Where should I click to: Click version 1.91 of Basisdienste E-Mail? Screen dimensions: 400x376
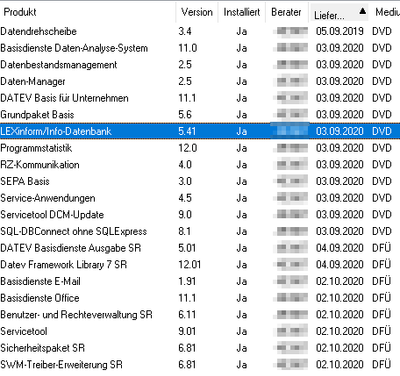point(187,281)
